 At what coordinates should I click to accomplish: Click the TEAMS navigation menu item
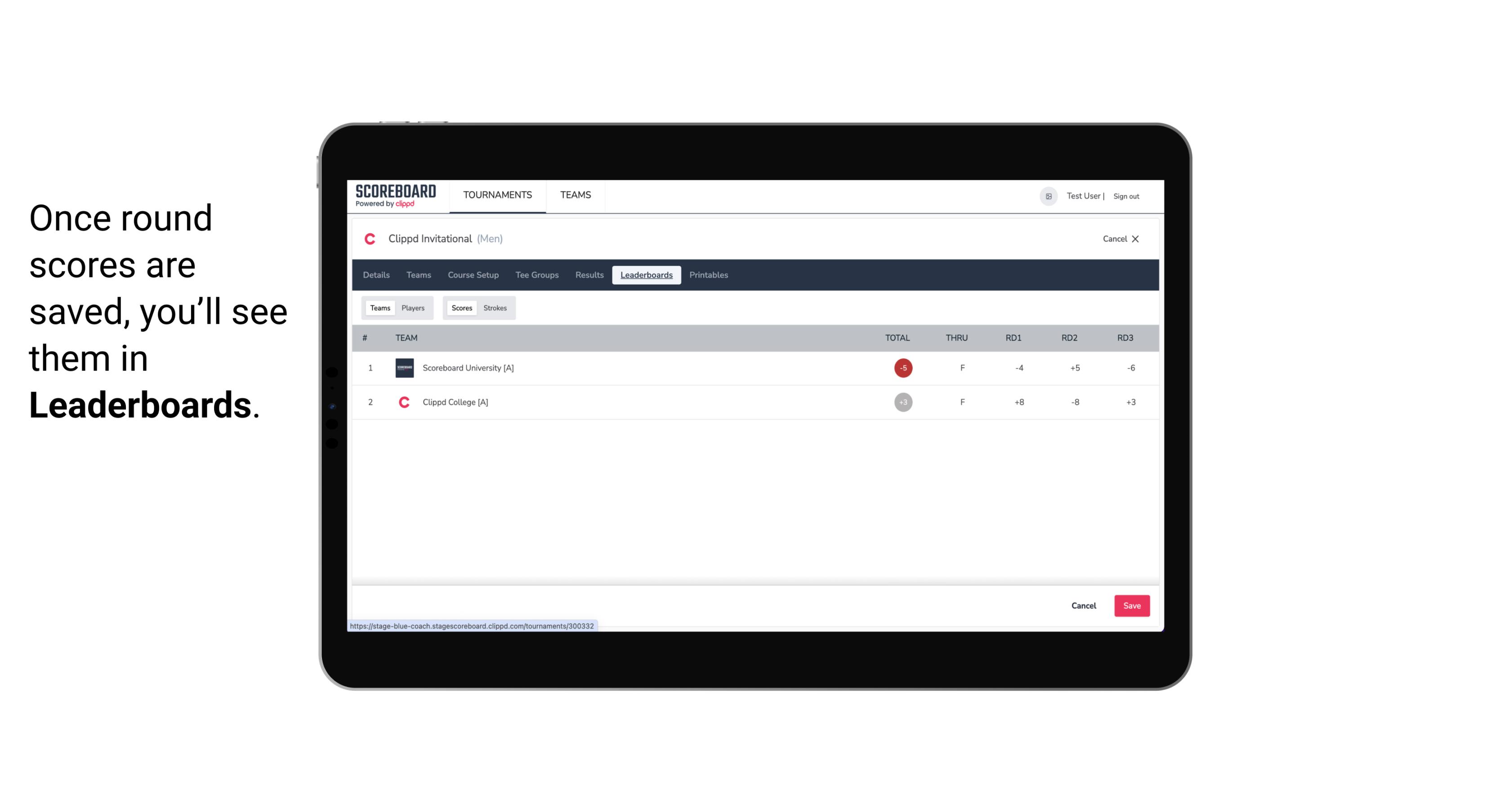pos(576,195)
